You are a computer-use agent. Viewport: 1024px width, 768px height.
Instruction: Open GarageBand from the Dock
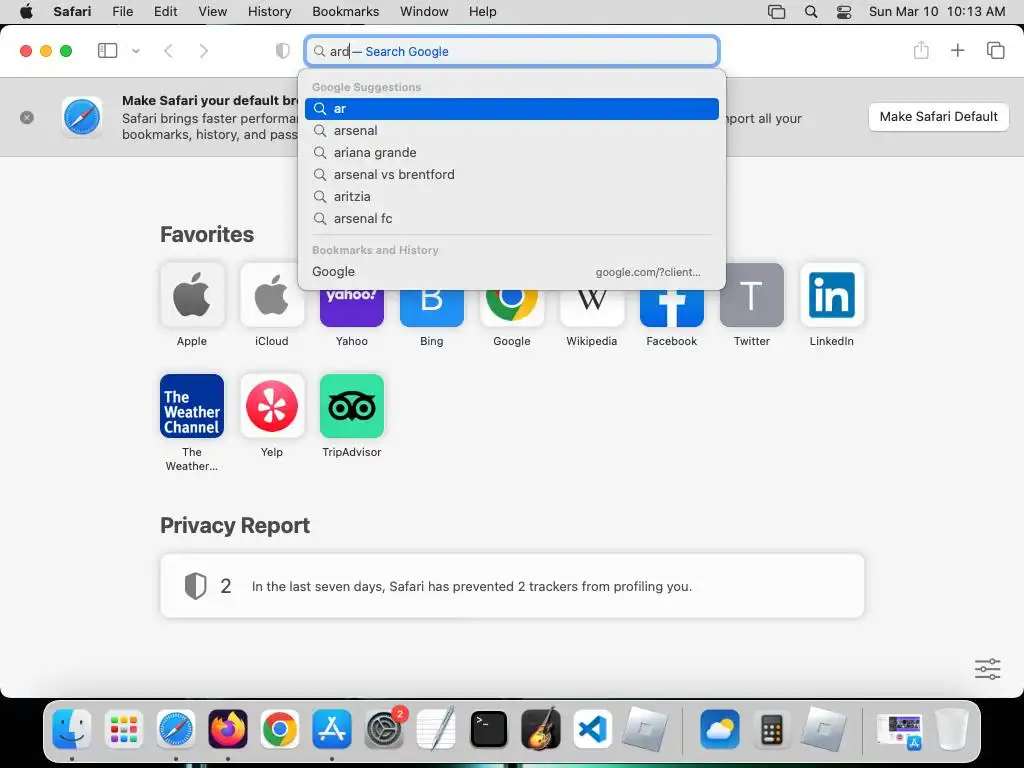tap(541, 729)
